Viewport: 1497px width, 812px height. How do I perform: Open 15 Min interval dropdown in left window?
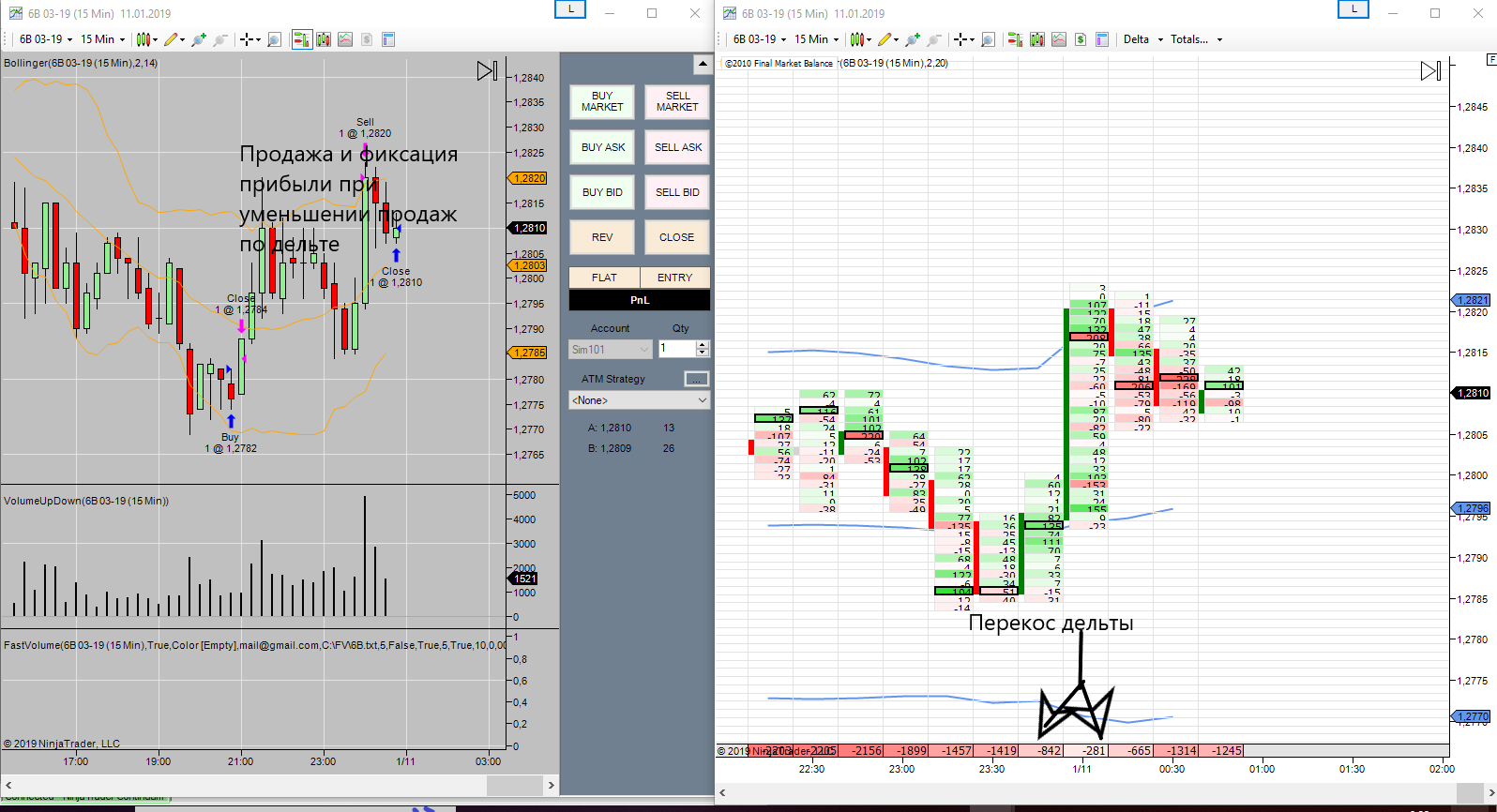pyautogui.click(x=103, y=39)
